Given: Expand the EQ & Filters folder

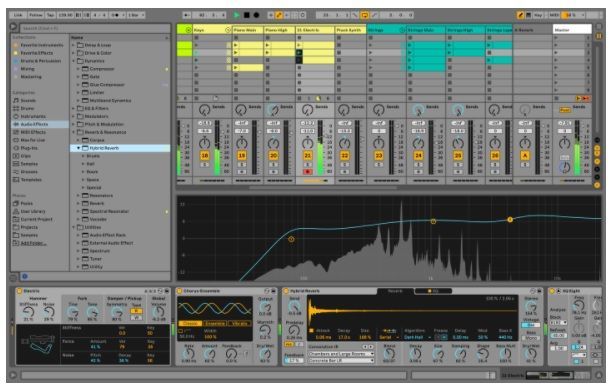Looking at the screenshot, I should (x=73, y=108).
